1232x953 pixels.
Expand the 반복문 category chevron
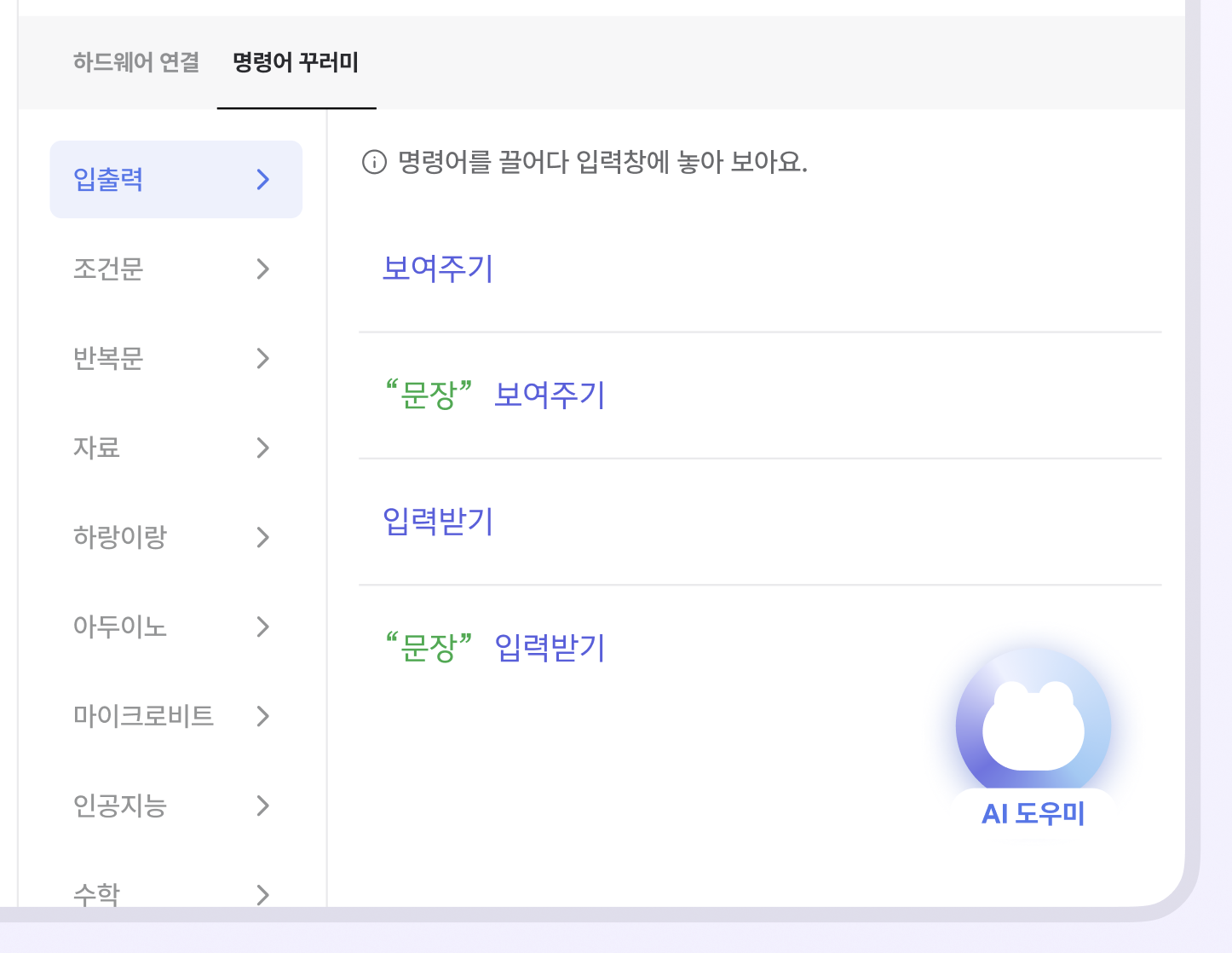coord(263,358)
